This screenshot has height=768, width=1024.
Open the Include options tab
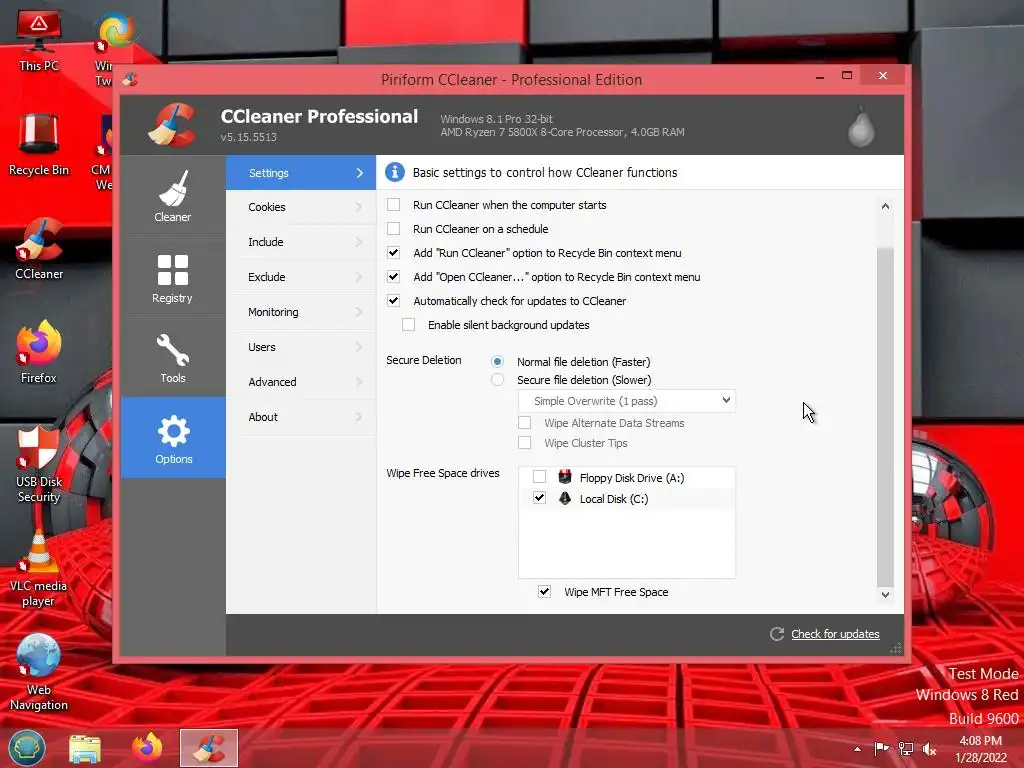click(301, 242)
